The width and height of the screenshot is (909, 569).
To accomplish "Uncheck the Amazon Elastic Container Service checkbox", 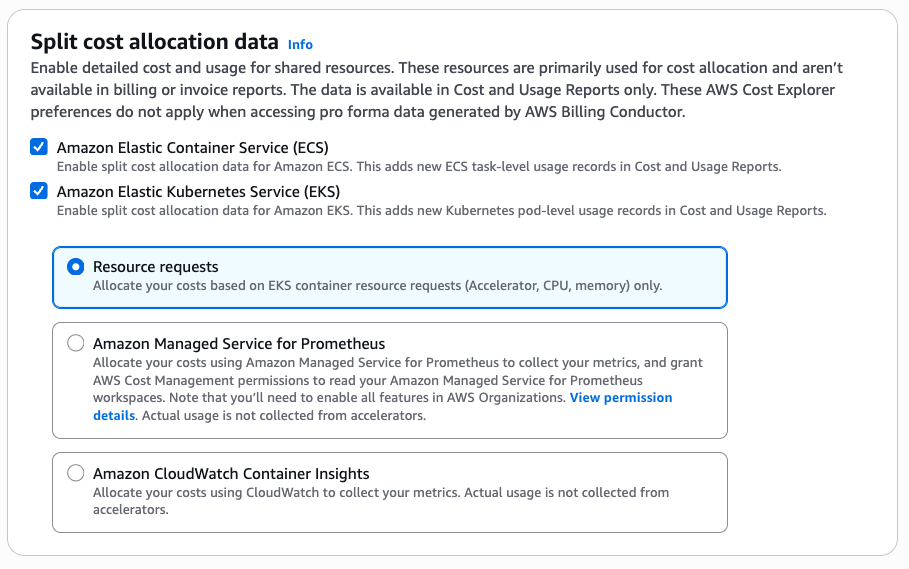I will 39,147.
